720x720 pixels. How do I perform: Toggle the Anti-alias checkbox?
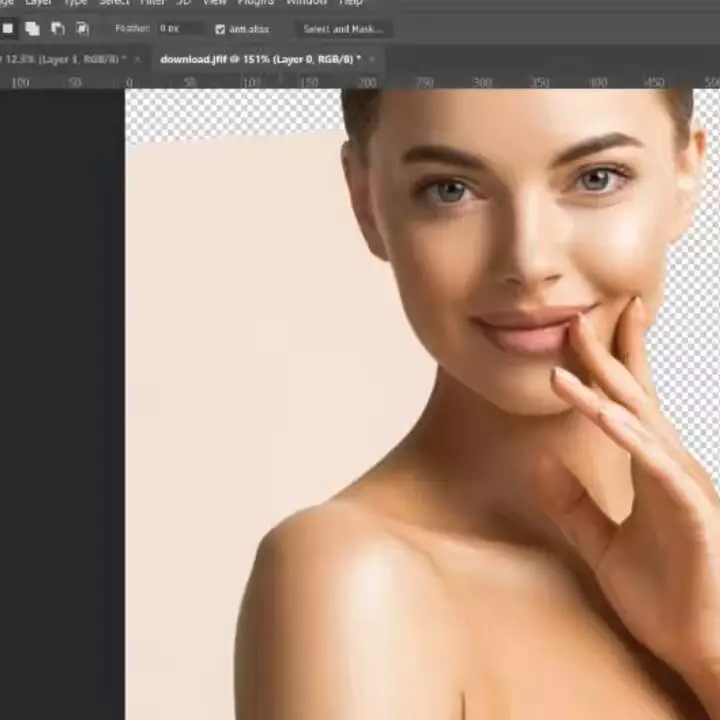(x=220, y=30)
